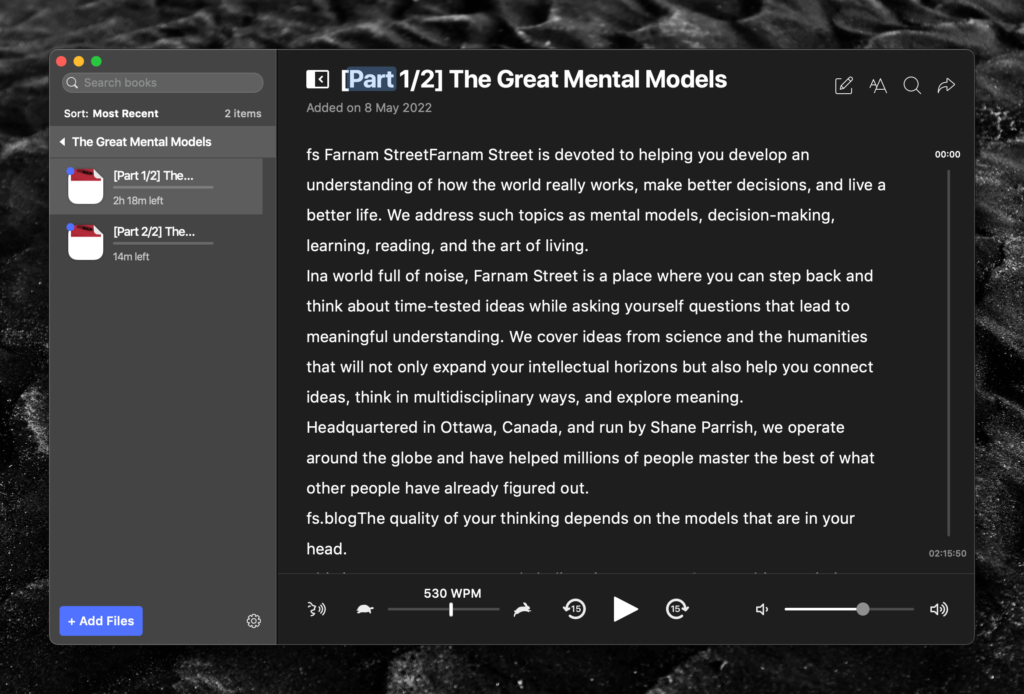Adjust the volume slider
Viewport: 1024px width, 694px height.
click(849, 609)
